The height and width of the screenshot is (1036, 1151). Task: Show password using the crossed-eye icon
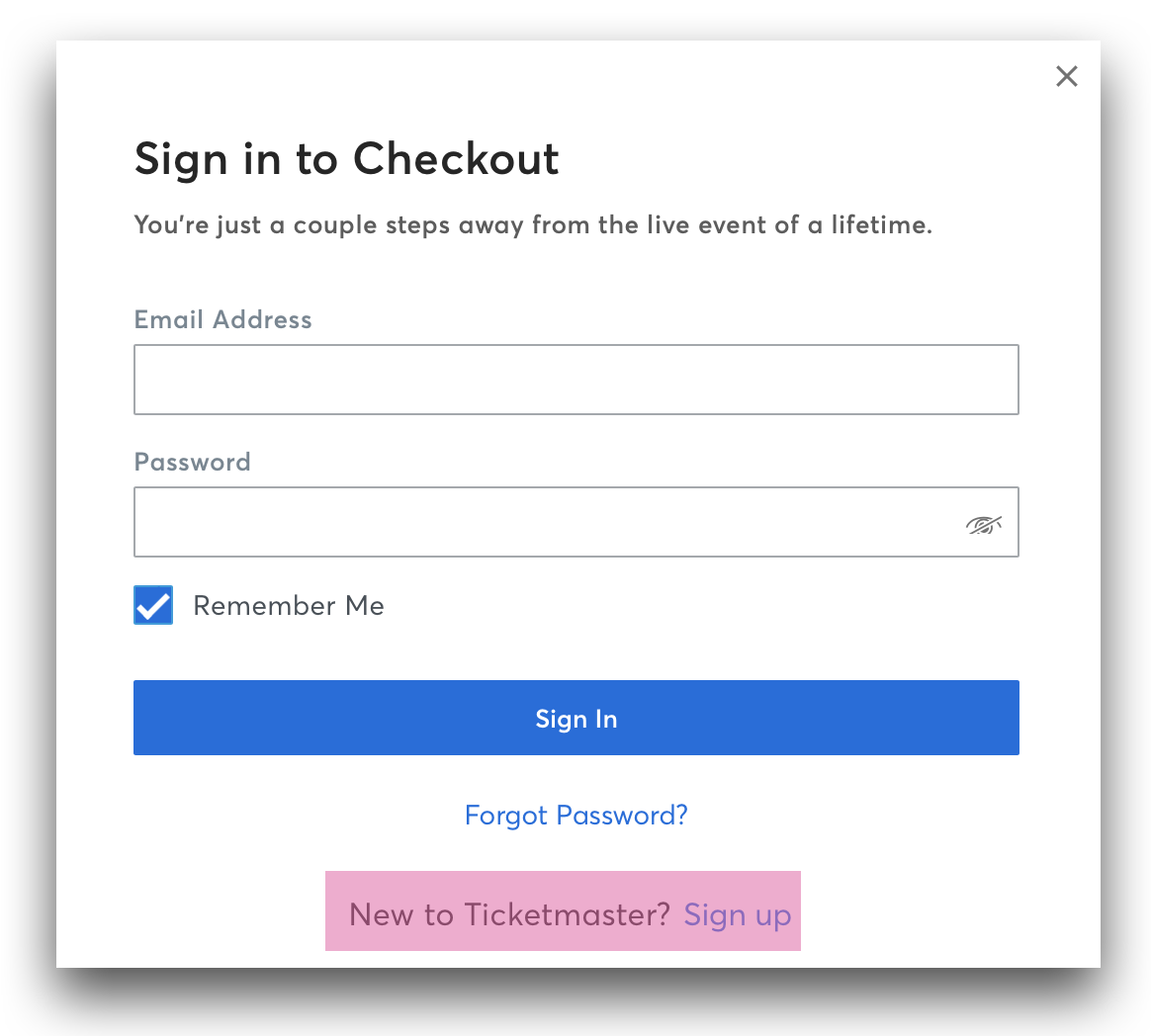983,525
